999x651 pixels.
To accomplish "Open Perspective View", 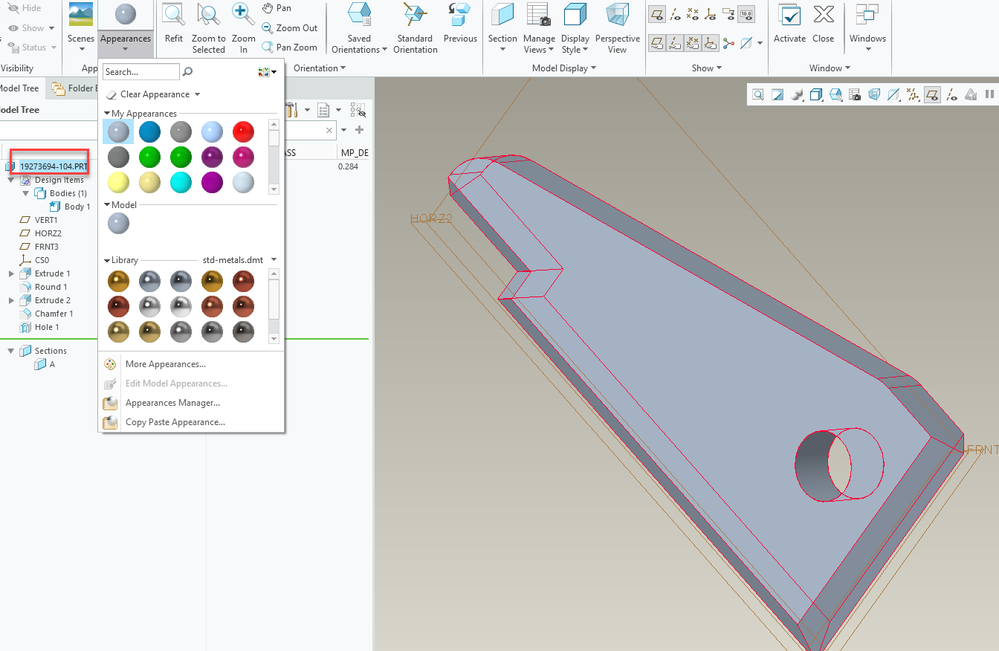I will tap(617, 16).
